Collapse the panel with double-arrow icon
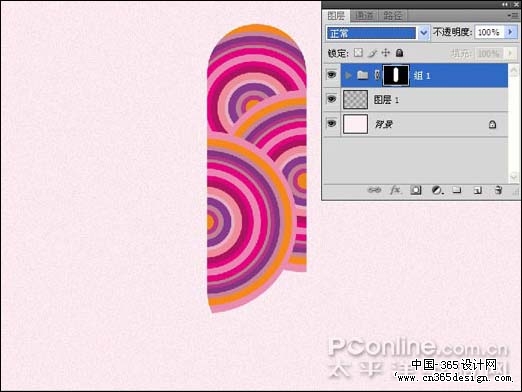522x392 pixels. click(505, 4)
